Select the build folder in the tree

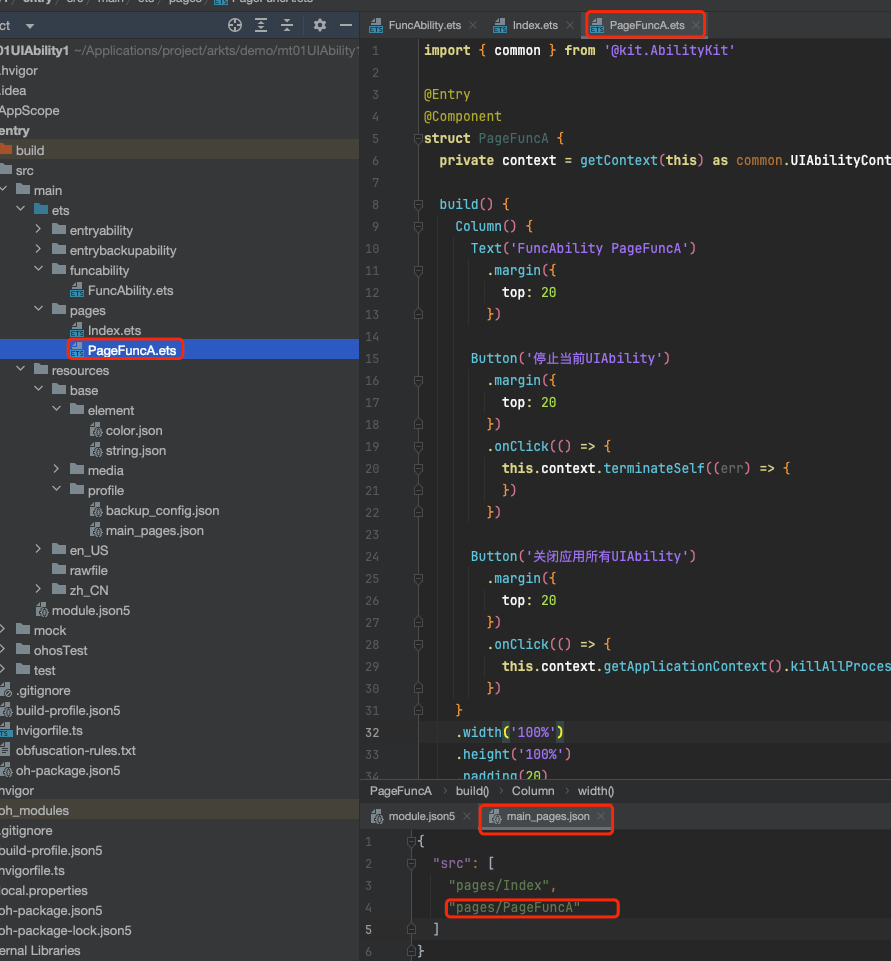tap(29, 150)
